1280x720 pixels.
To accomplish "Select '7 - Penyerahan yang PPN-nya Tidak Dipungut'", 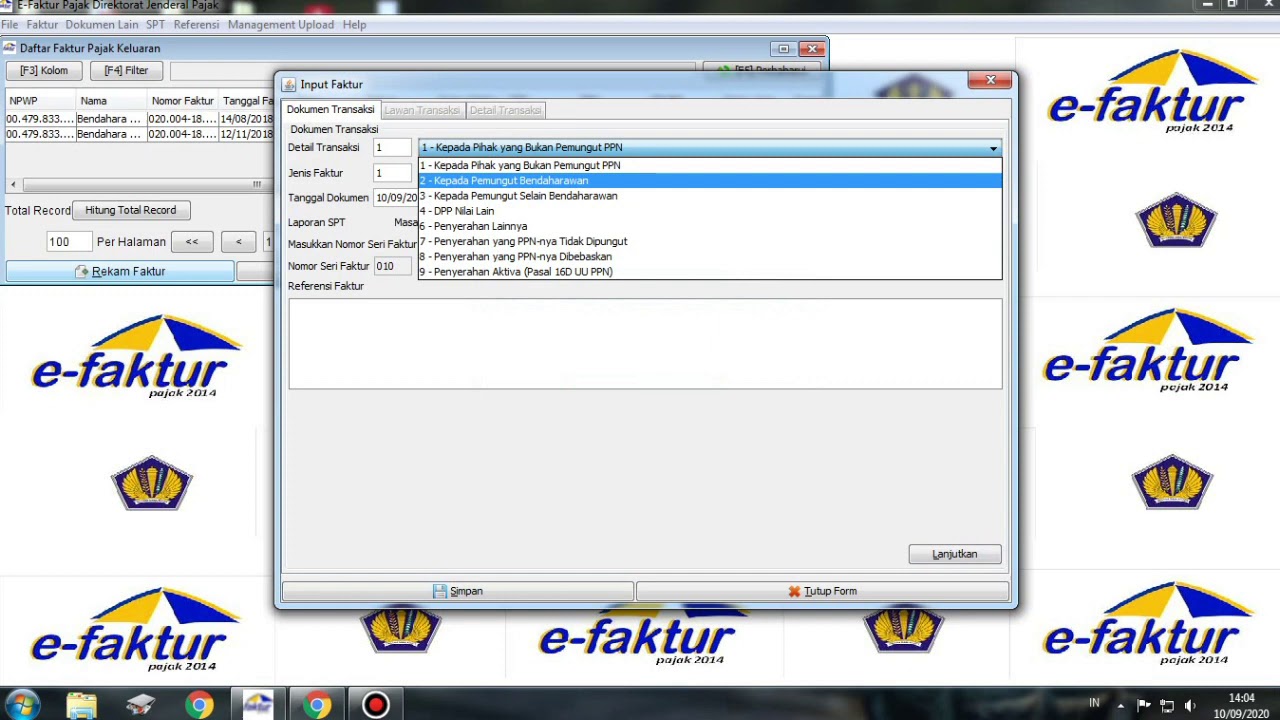I will tap(710, 241).
